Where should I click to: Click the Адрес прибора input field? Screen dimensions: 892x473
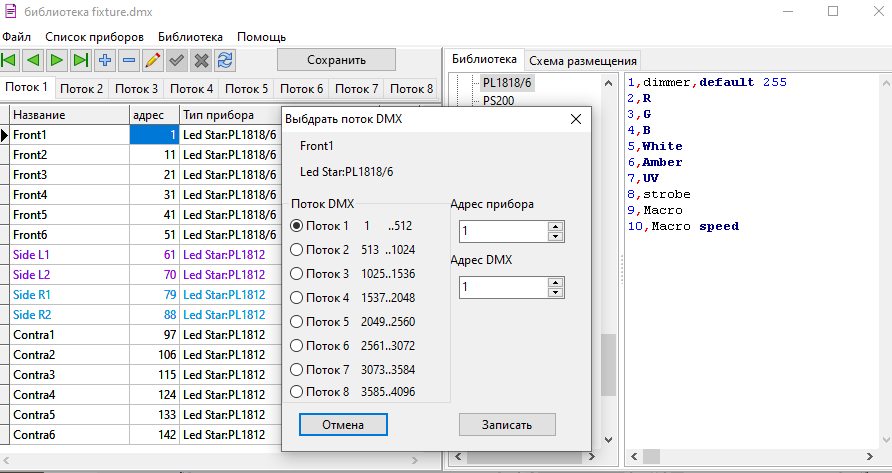coord(503,231)
